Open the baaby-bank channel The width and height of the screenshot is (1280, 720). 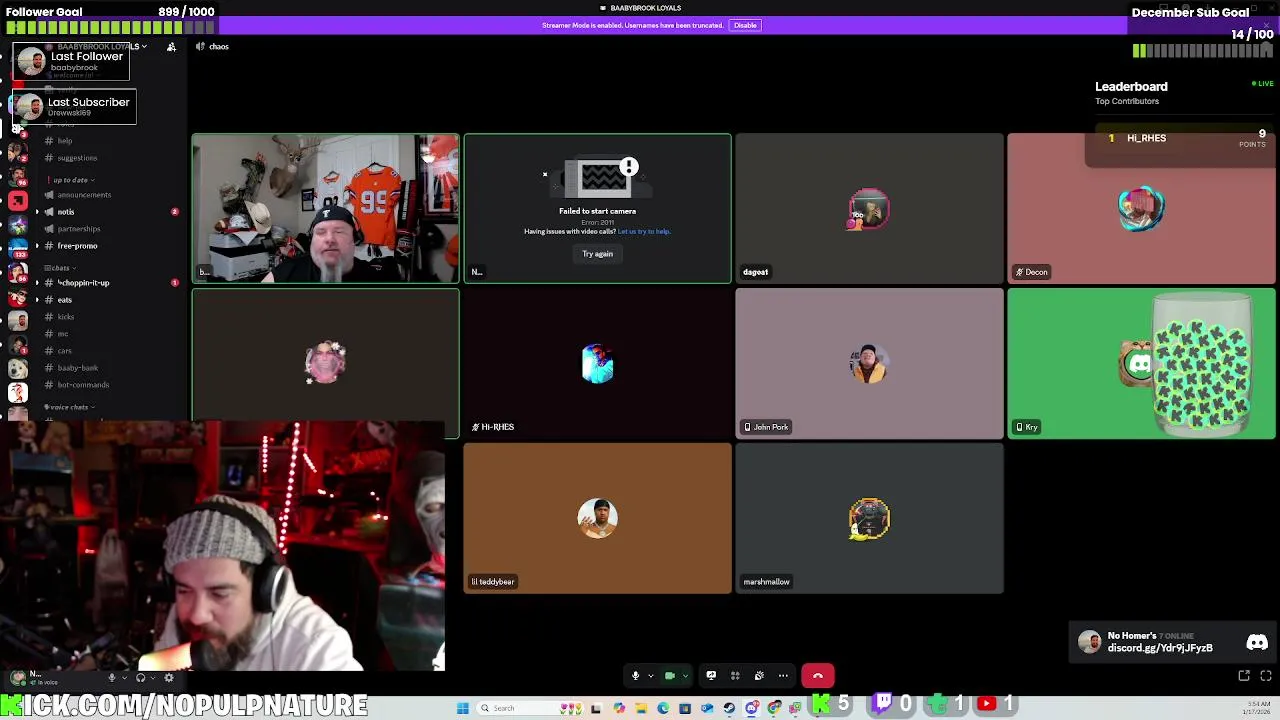77,368
